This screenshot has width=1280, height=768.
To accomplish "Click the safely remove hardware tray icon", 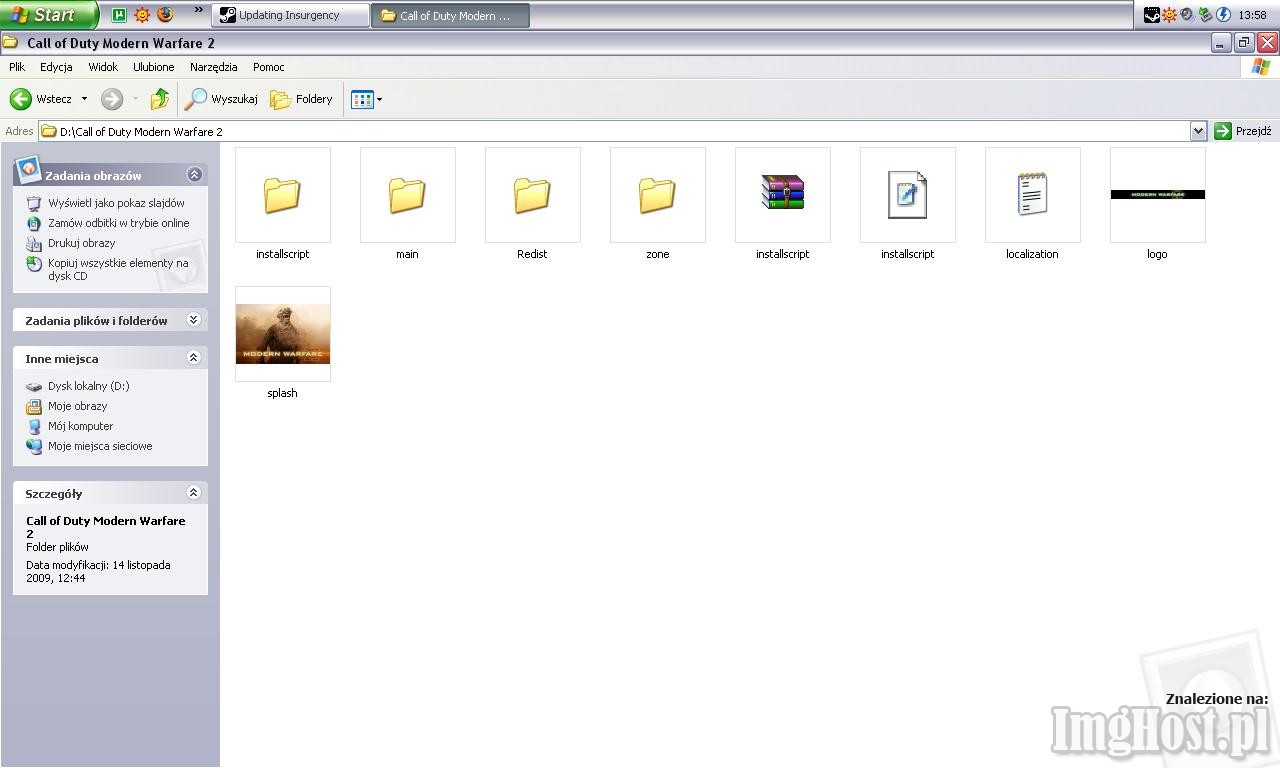I will (x=1205, y=15).
